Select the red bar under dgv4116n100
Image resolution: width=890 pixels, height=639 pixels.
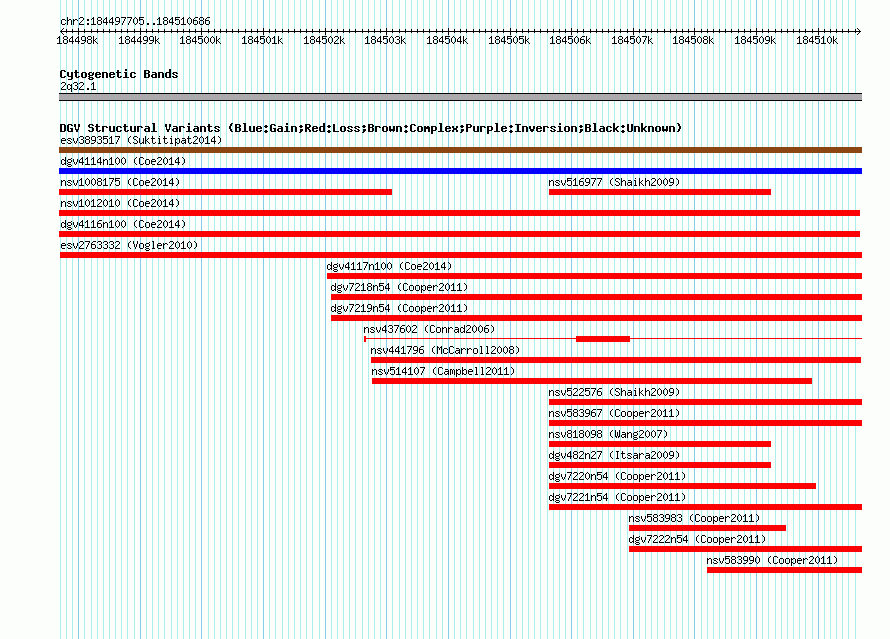[x=459, y=234]
